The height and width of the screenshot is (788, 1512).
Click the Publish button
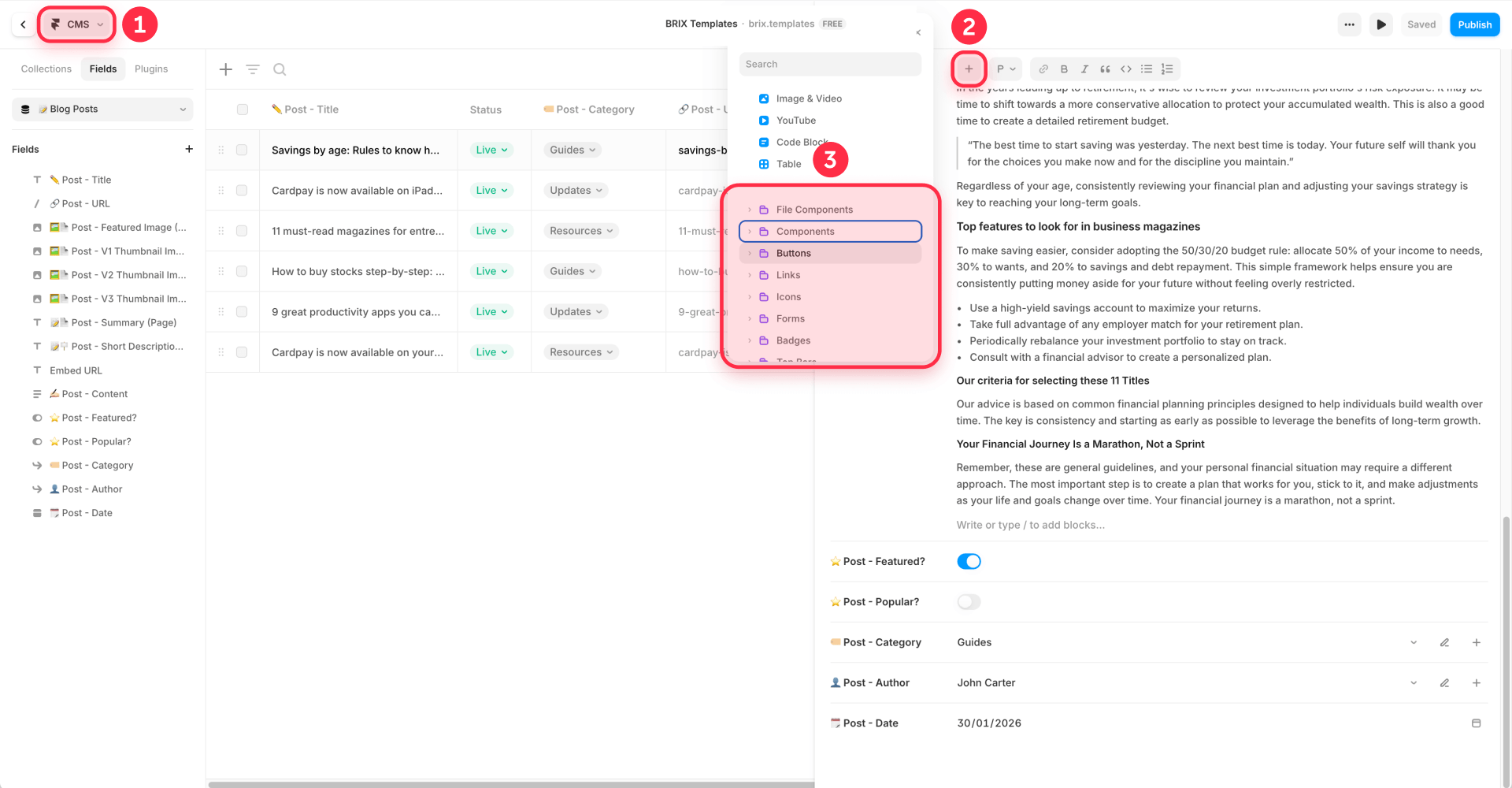1474,24
